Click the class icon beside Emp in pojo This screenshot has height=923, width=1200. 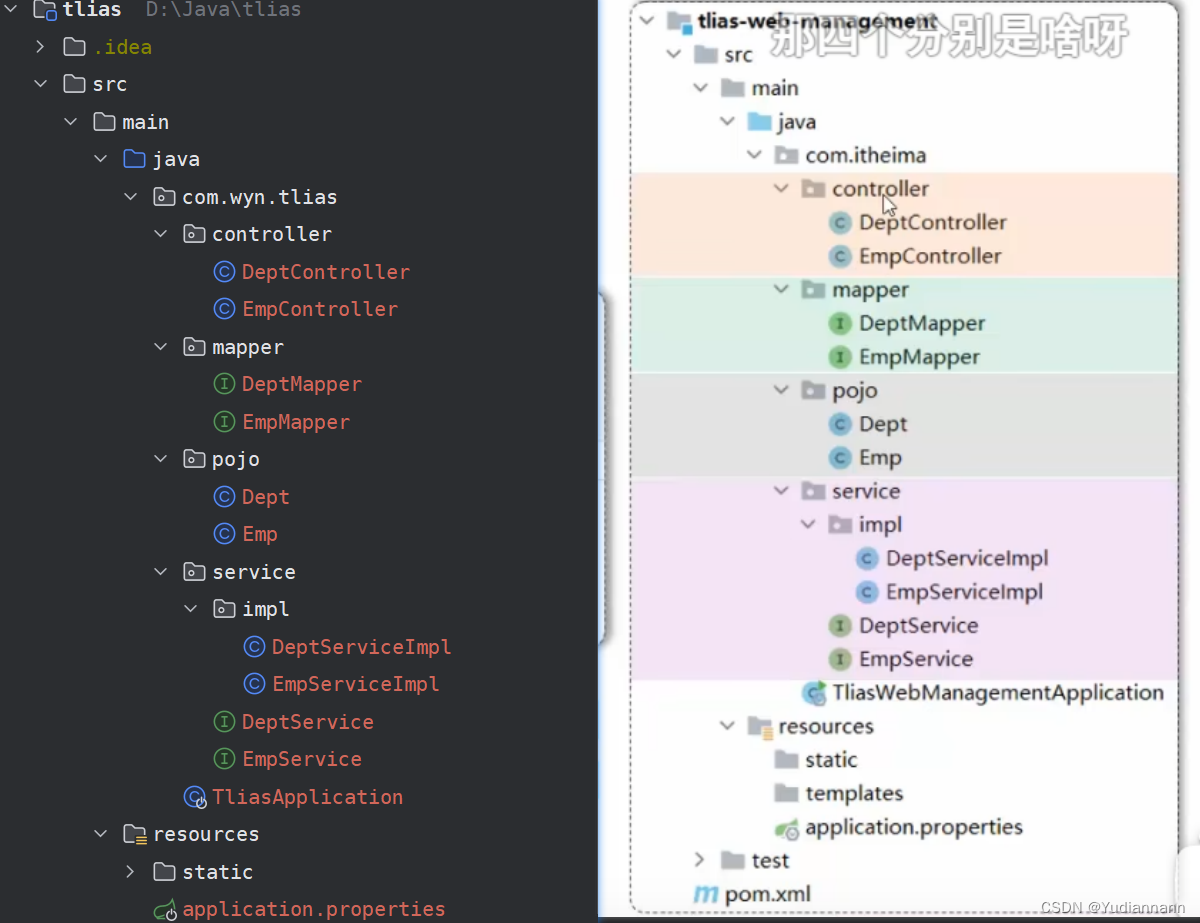[x=224, y=533]
